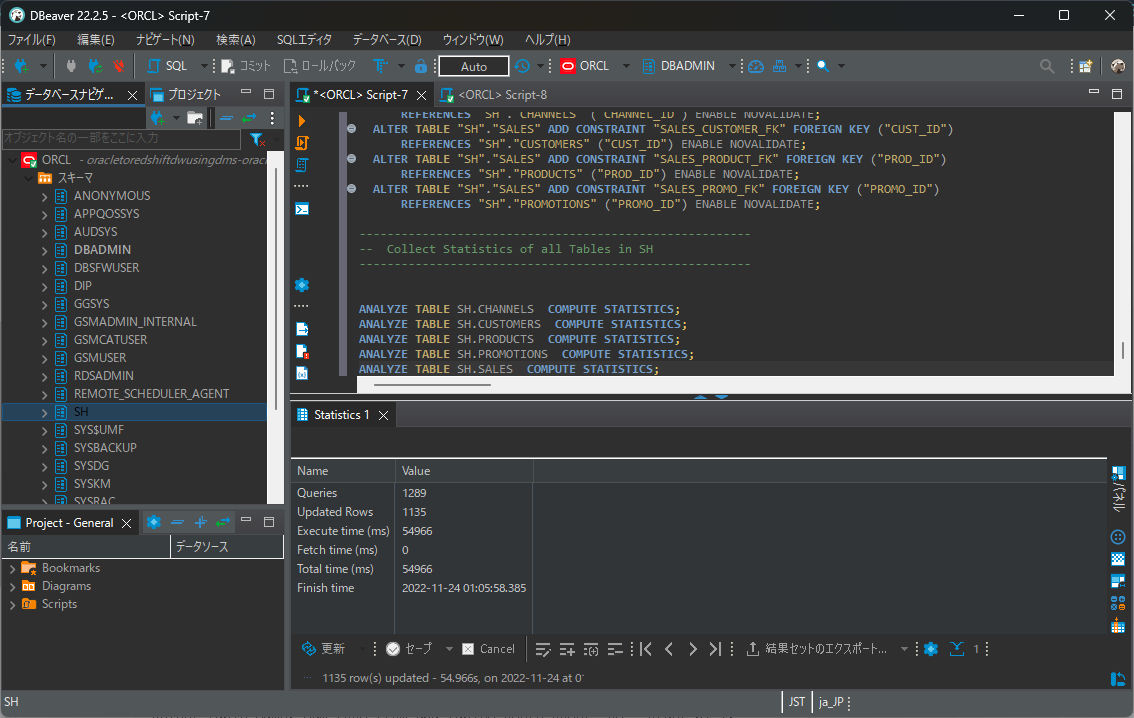1134x718 pixels.
Task: Click the add row icon in results toolbar
Action: [567, 649]
